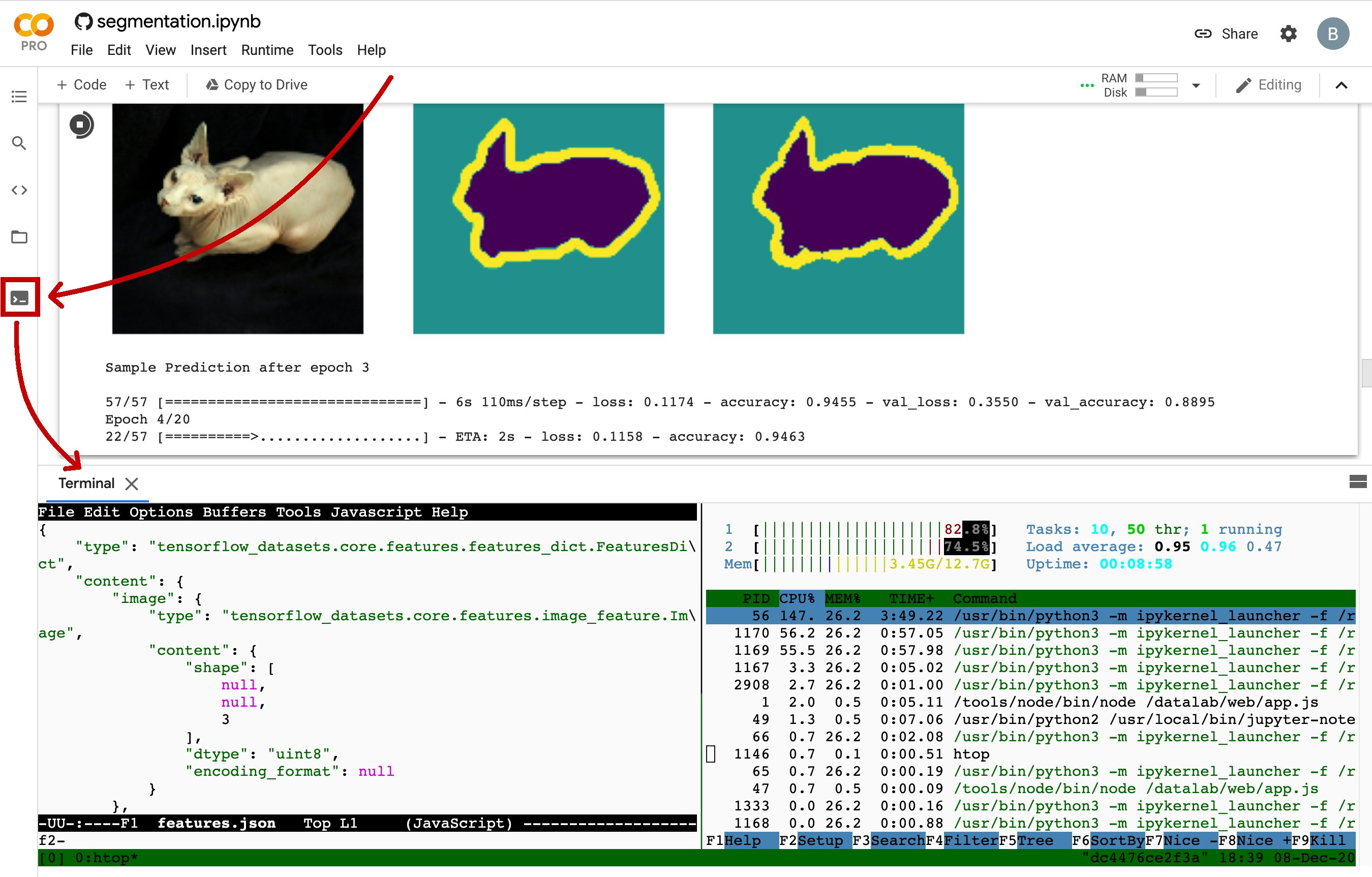Open the settings gear icon
Viewport: 1372px width, 877px height.
(1288, 34)
